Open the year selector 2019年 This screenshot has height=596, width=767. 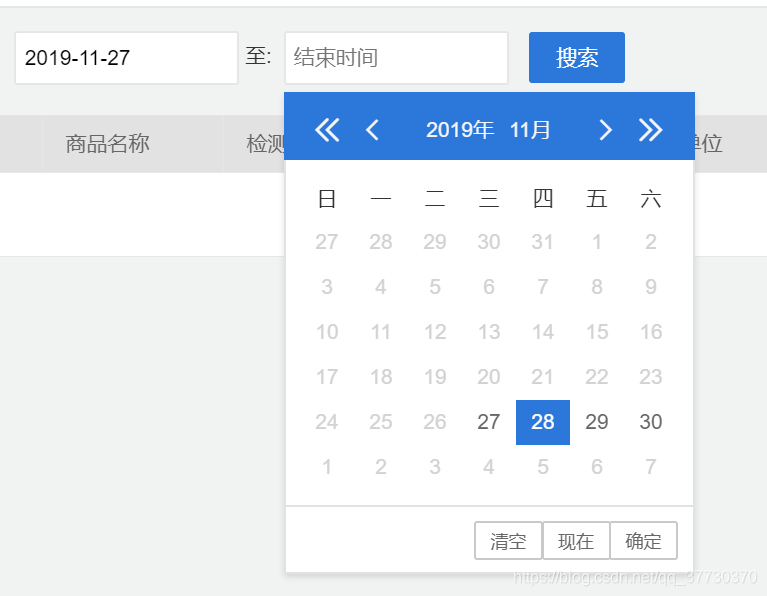point(460,130)
